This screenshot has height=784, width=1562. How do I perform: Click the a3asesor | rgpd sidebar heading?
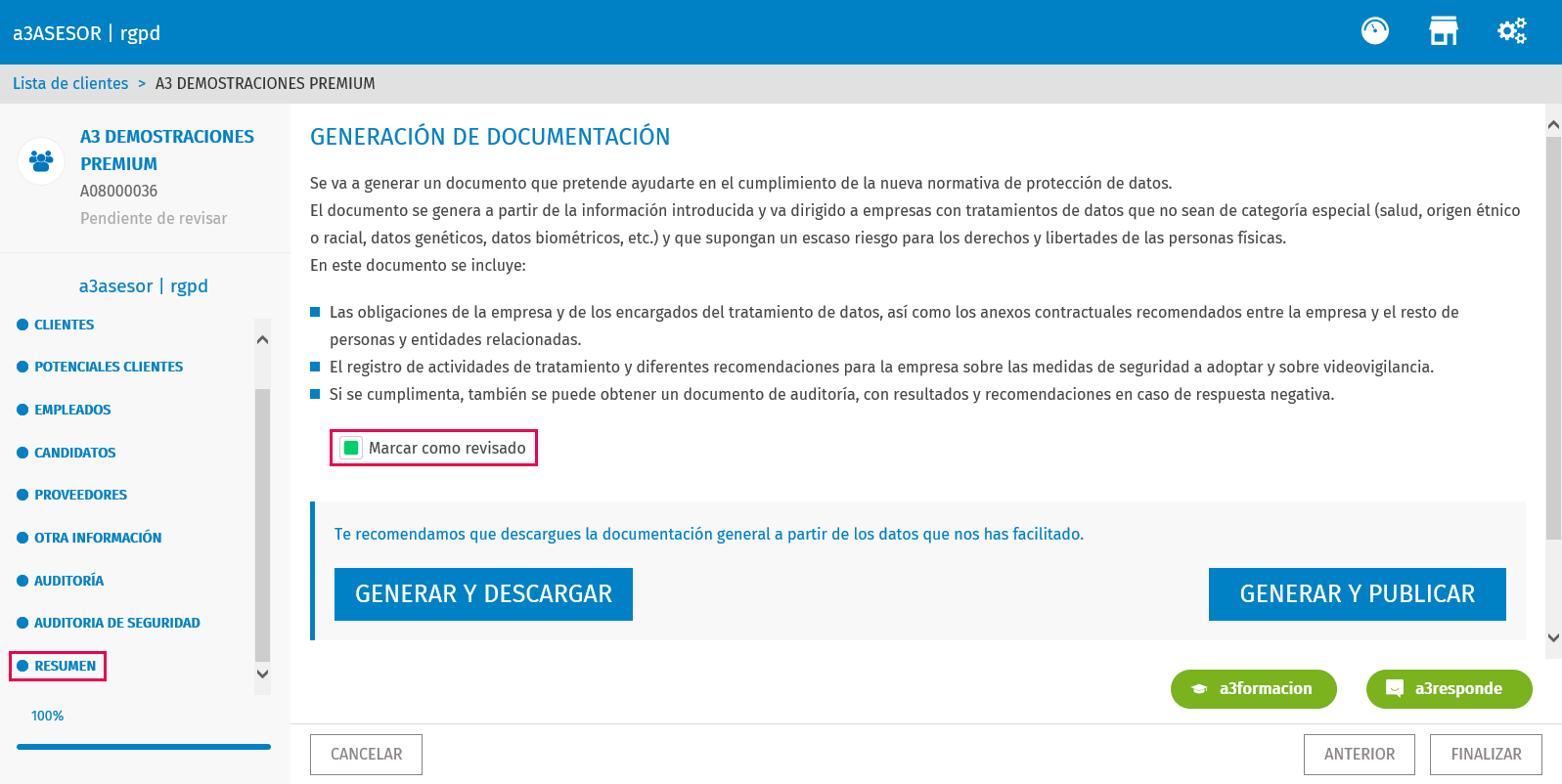click(144, 285)
